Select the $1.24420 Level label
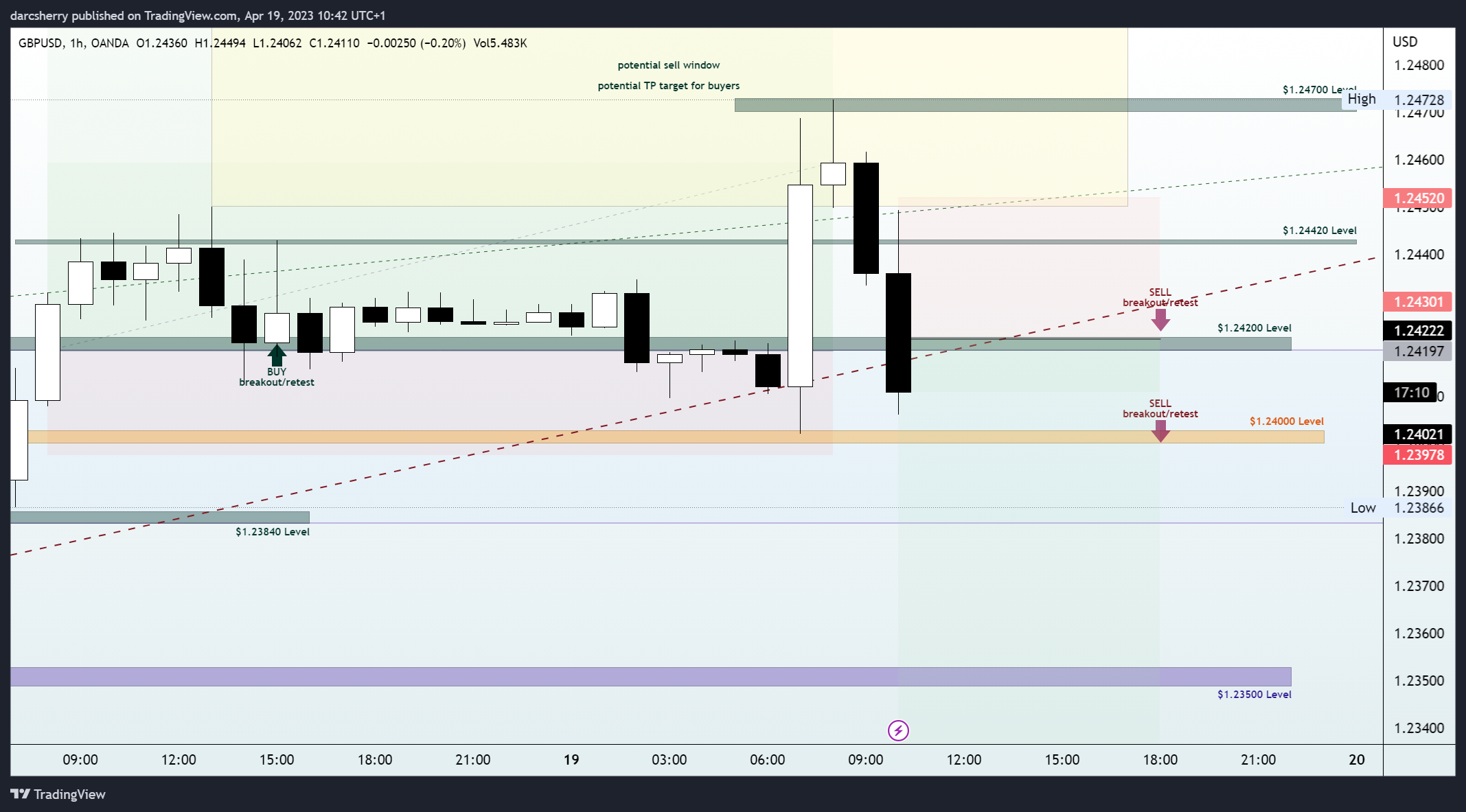Screen dimensions: 1466x812 tap(1319, 231)
